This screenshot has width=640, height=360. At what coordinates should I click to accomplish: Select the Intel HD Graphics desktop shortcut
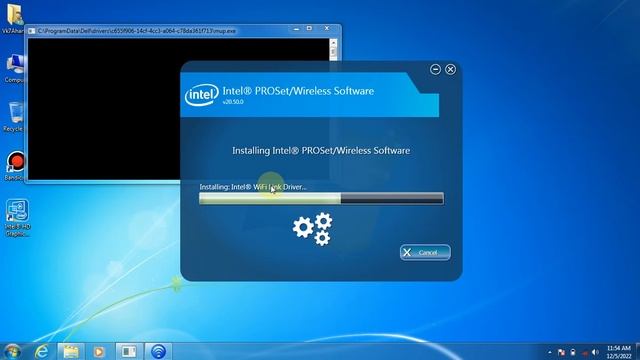click(17, 218)
